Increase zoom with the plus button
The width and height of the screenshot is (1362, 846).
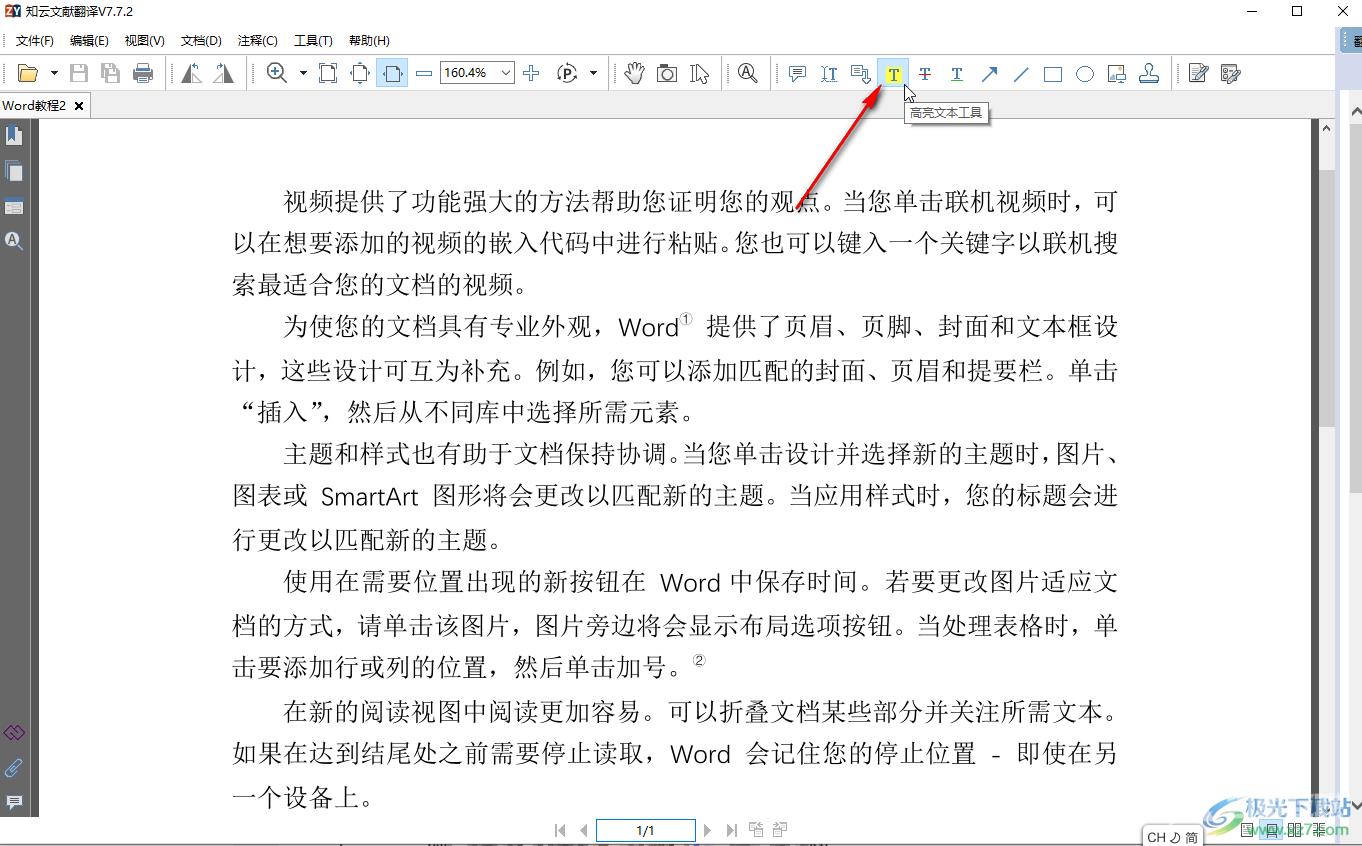pyautogui.click(x=531, y=73)
